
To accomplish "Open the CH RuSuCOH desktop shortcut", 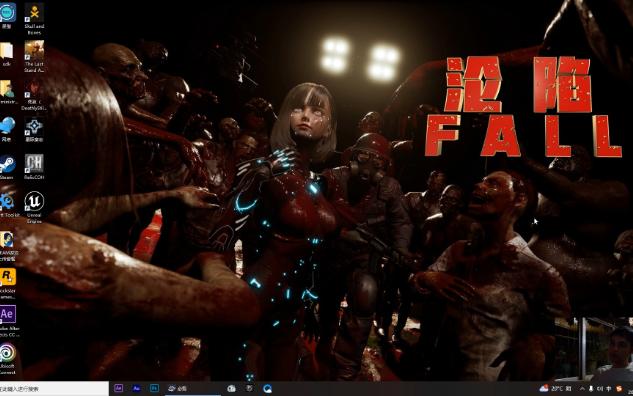I will (34, 166).
